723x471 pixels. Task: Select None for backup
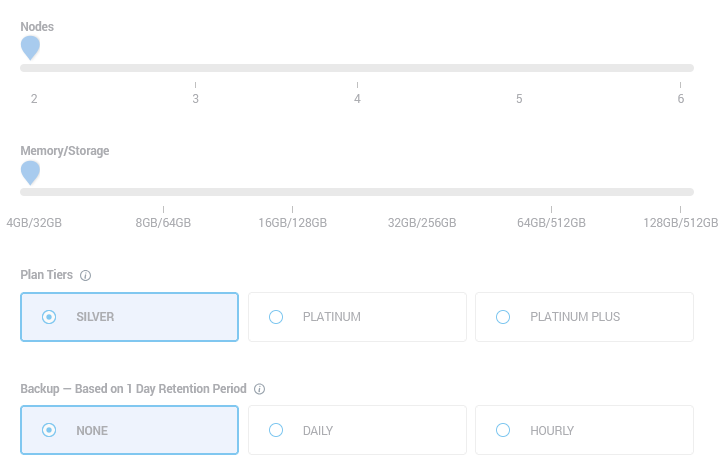[129, 430]
